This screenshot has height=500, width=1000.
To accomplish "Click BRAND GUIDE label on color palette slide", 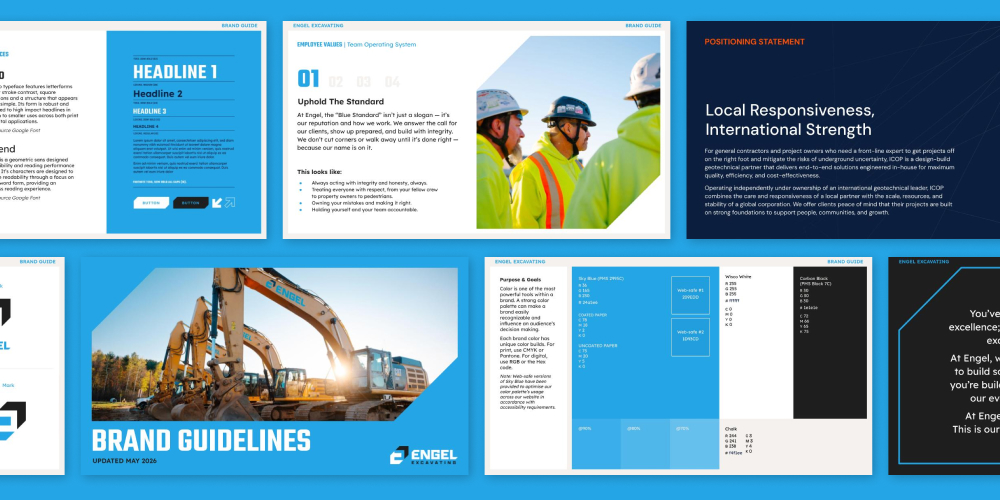I will point(845,261).
